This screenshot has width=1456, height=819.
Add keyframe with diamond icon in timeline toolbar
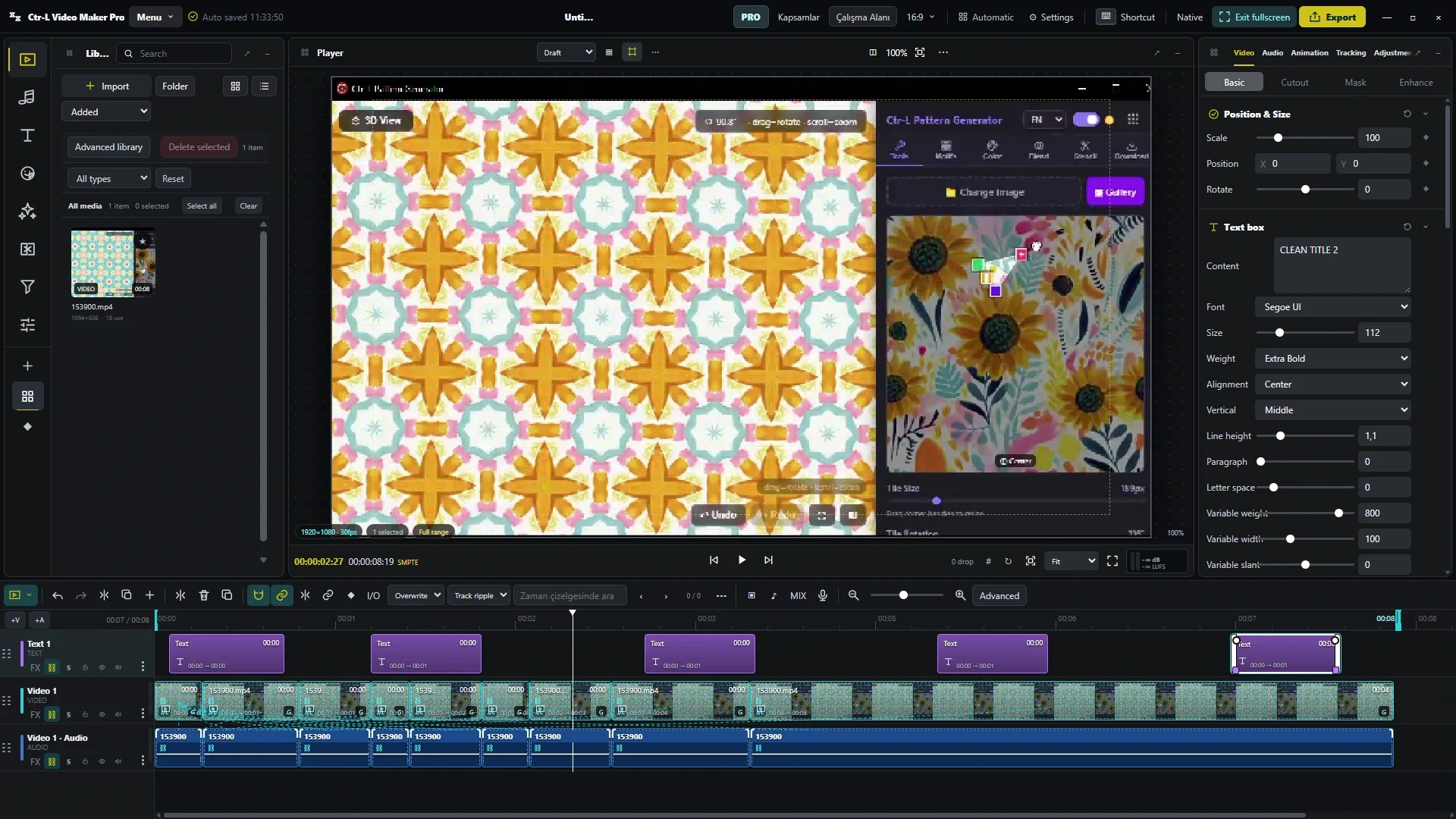point(350,596)
